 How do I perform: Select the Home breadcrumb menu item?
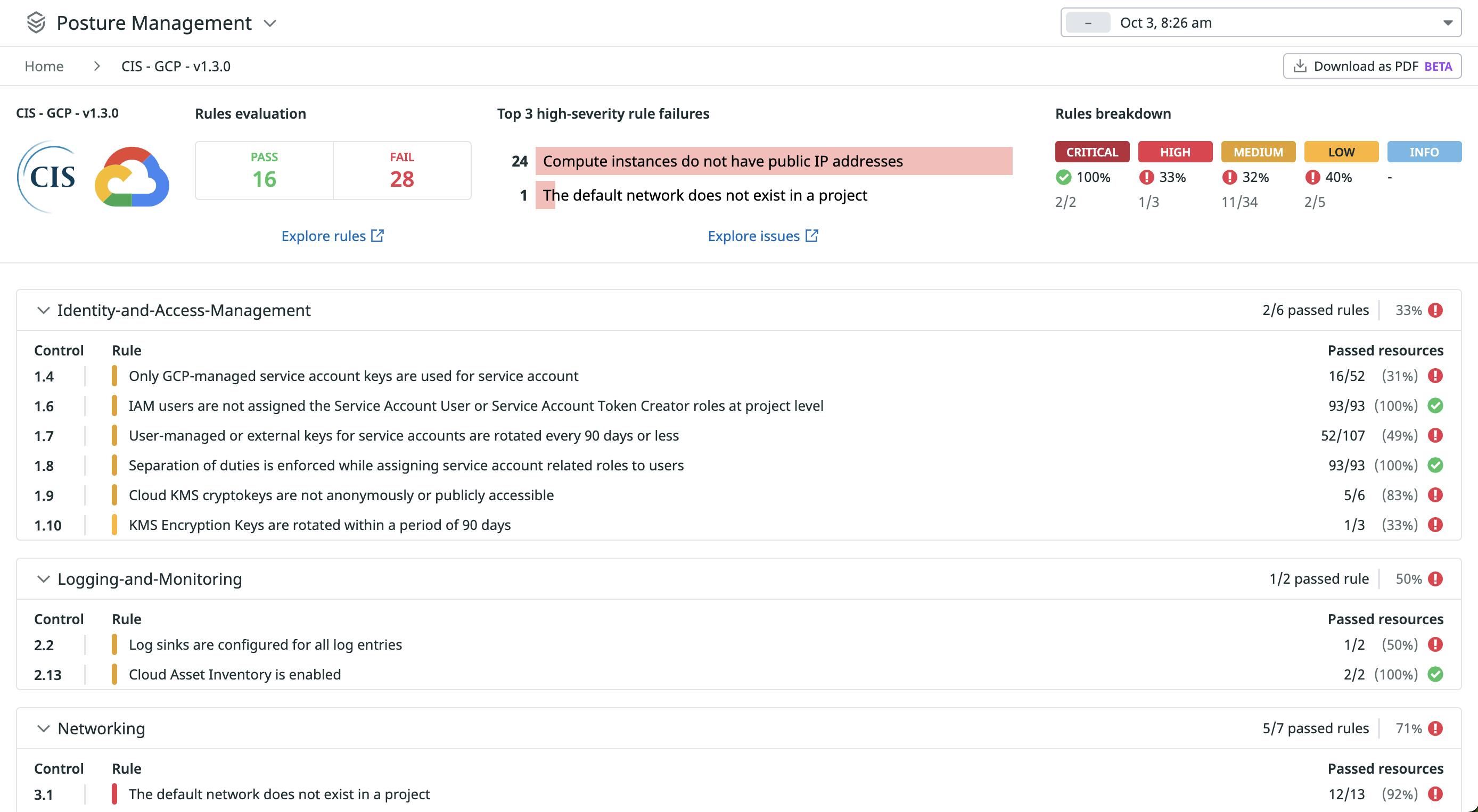click(44, 66)
